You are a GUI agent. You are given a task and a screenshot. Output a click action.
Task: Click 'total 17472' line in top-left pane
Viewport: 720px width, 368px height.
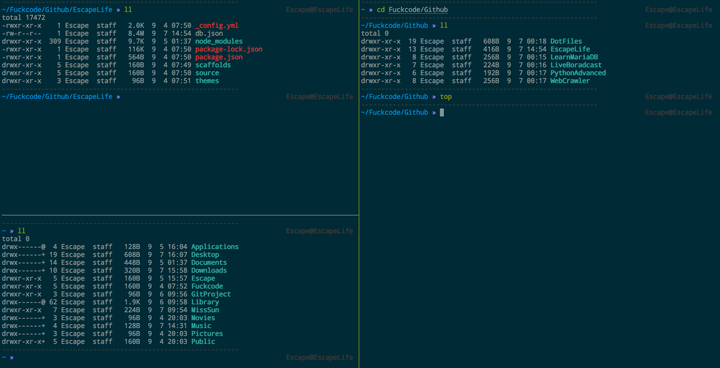[23, 17]
